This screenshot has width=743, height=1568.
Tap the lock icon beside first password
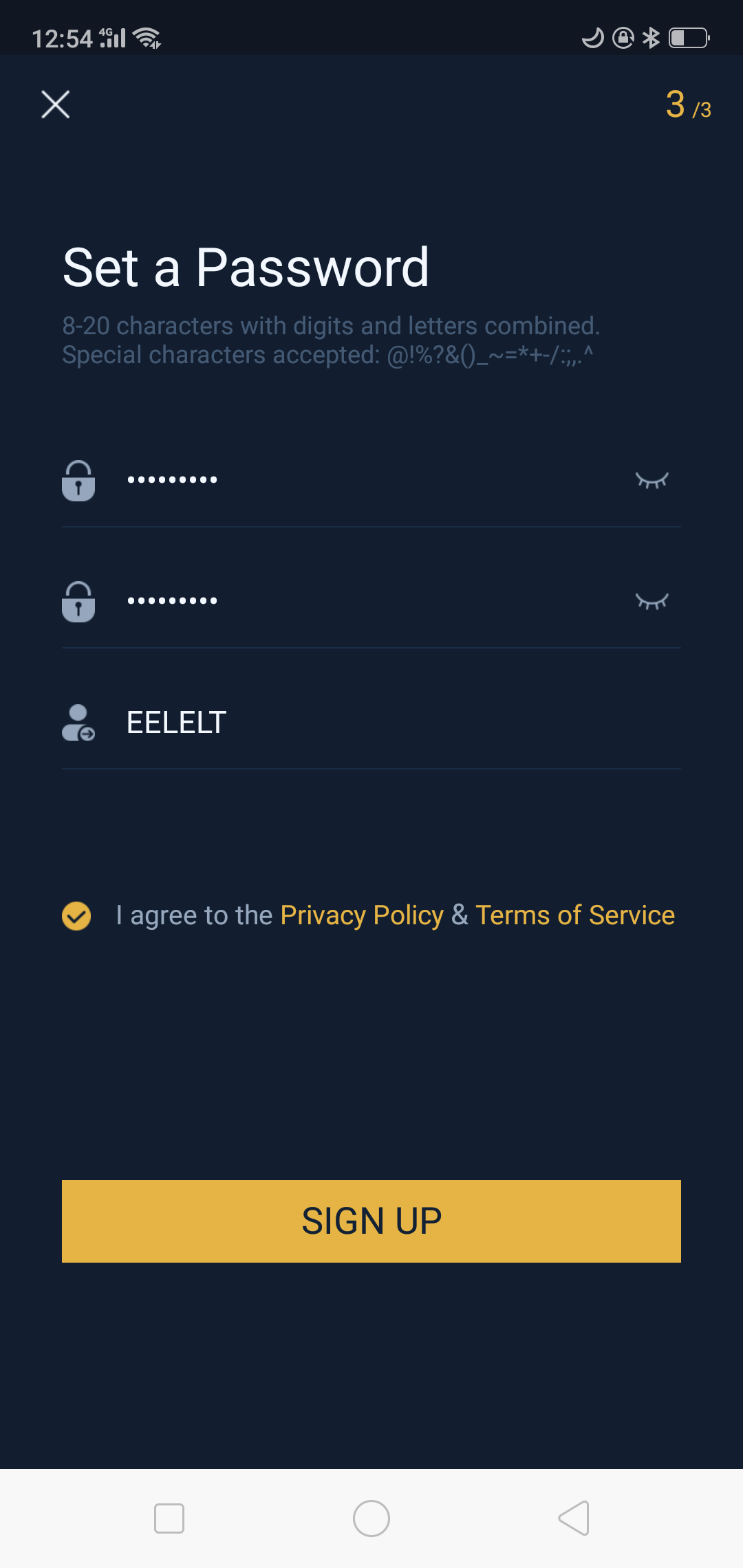(x=78, y=481)
